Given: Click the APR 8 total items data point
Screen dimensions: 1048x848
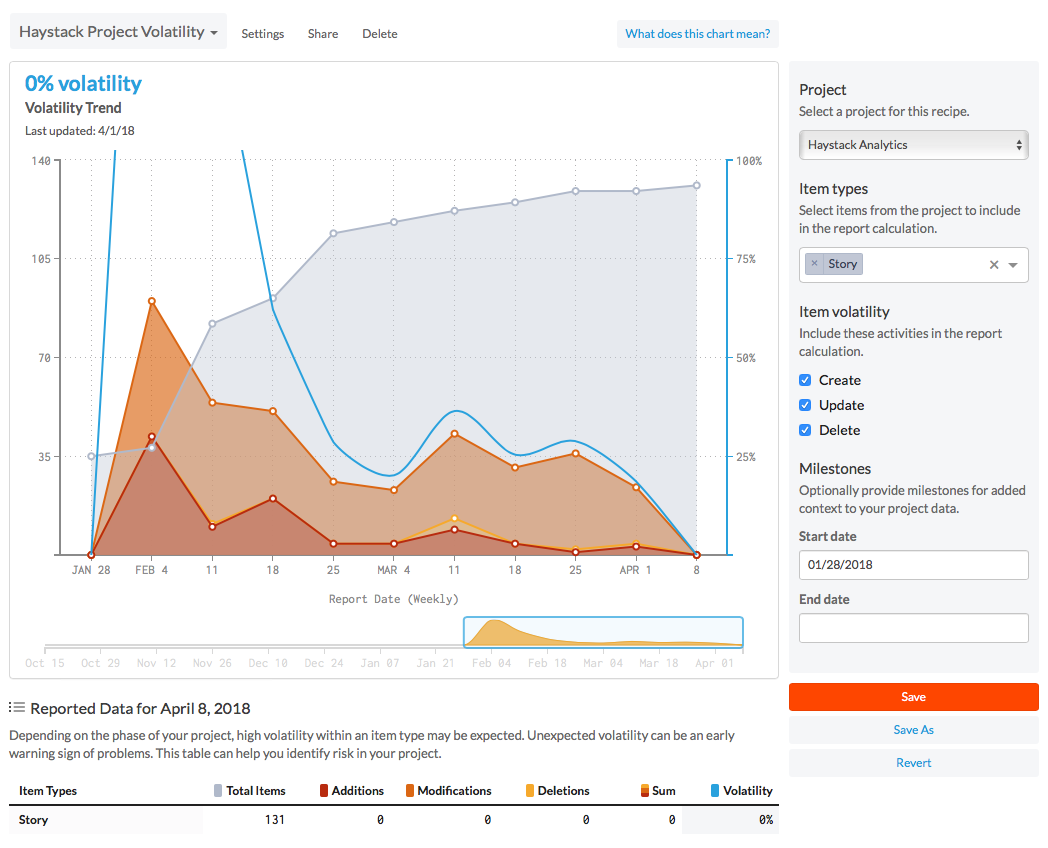Looking at the screenshot, I should point(696,185).
